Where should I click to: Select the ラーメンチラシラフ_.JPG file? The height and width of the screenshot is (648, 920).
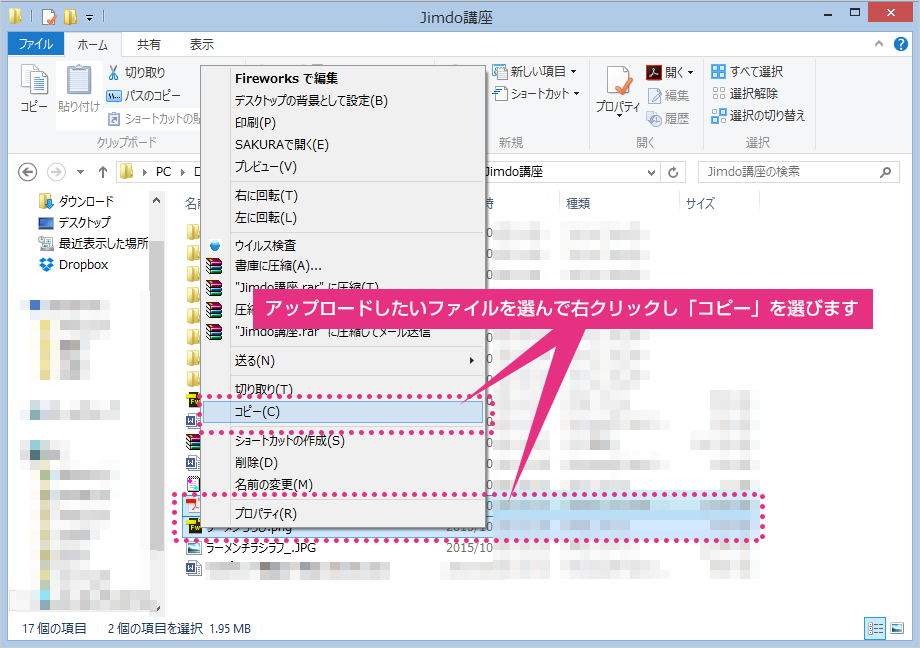(x=261, y=548)
